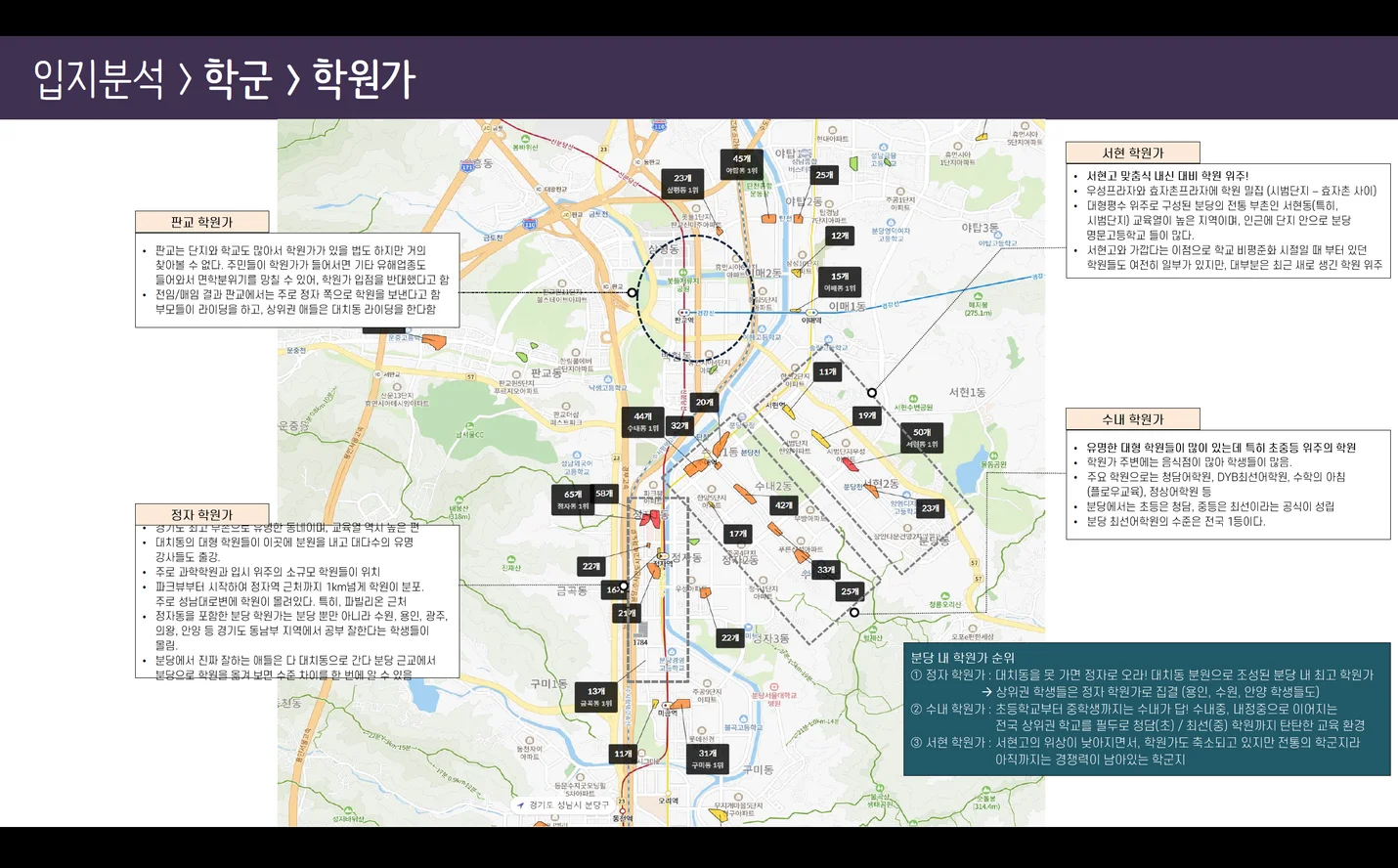Click the 15개 이매동 1위 map label
Viewport: 1398px width, 868px height.
click(x=840, y=282)
